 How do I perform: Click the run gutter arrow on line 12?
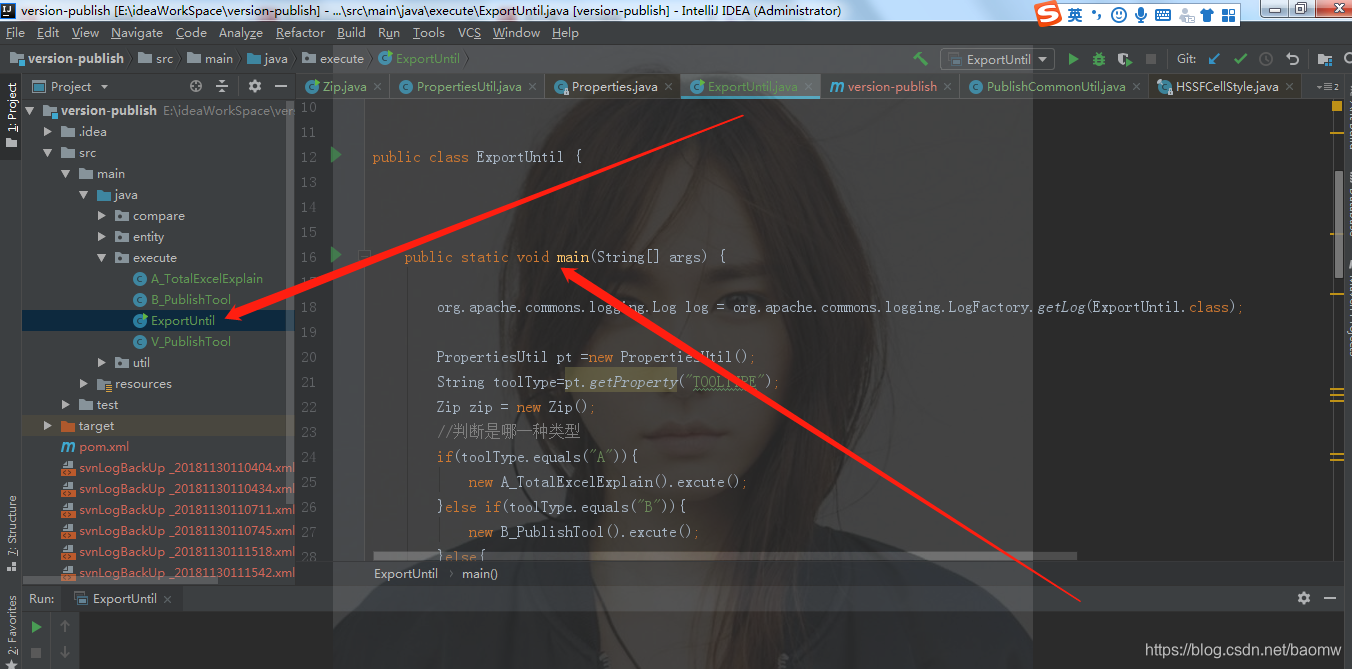coord(336,155)
